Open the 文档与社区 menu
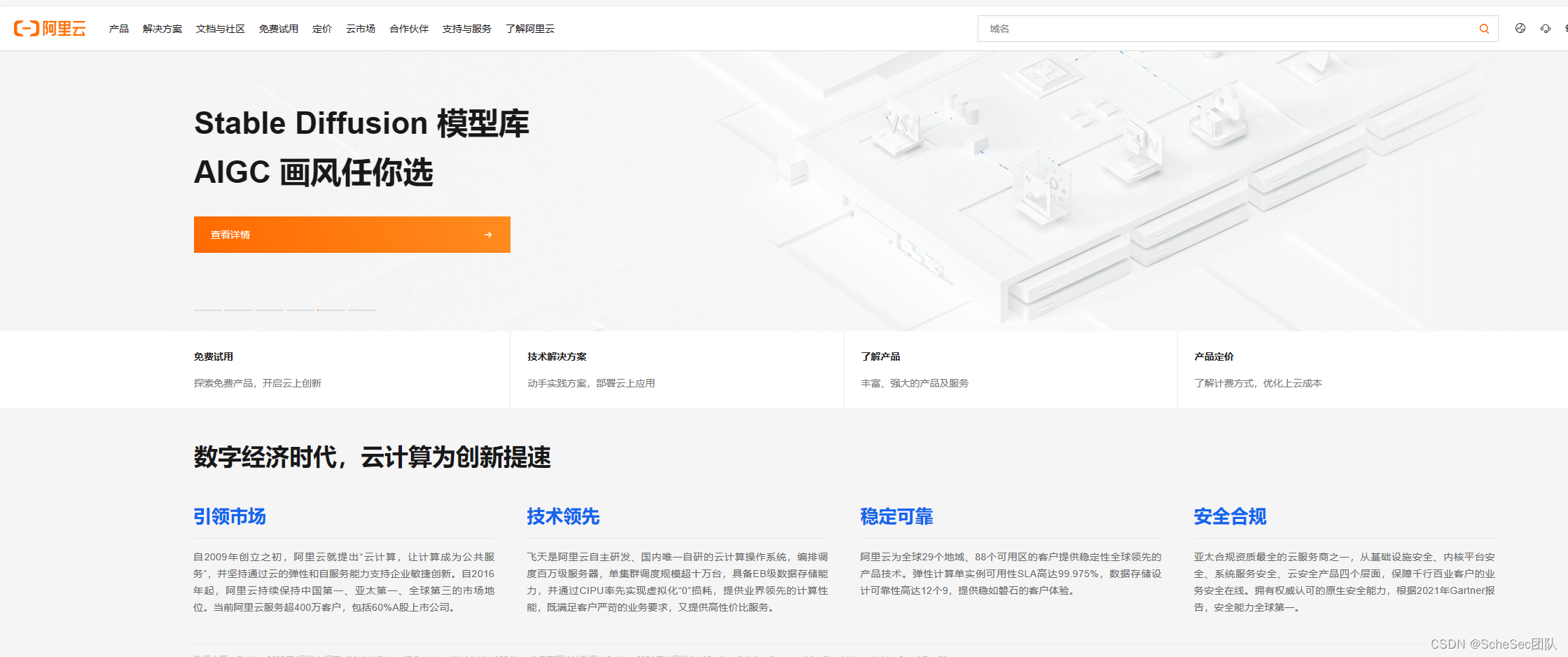 tap(221, 29)
